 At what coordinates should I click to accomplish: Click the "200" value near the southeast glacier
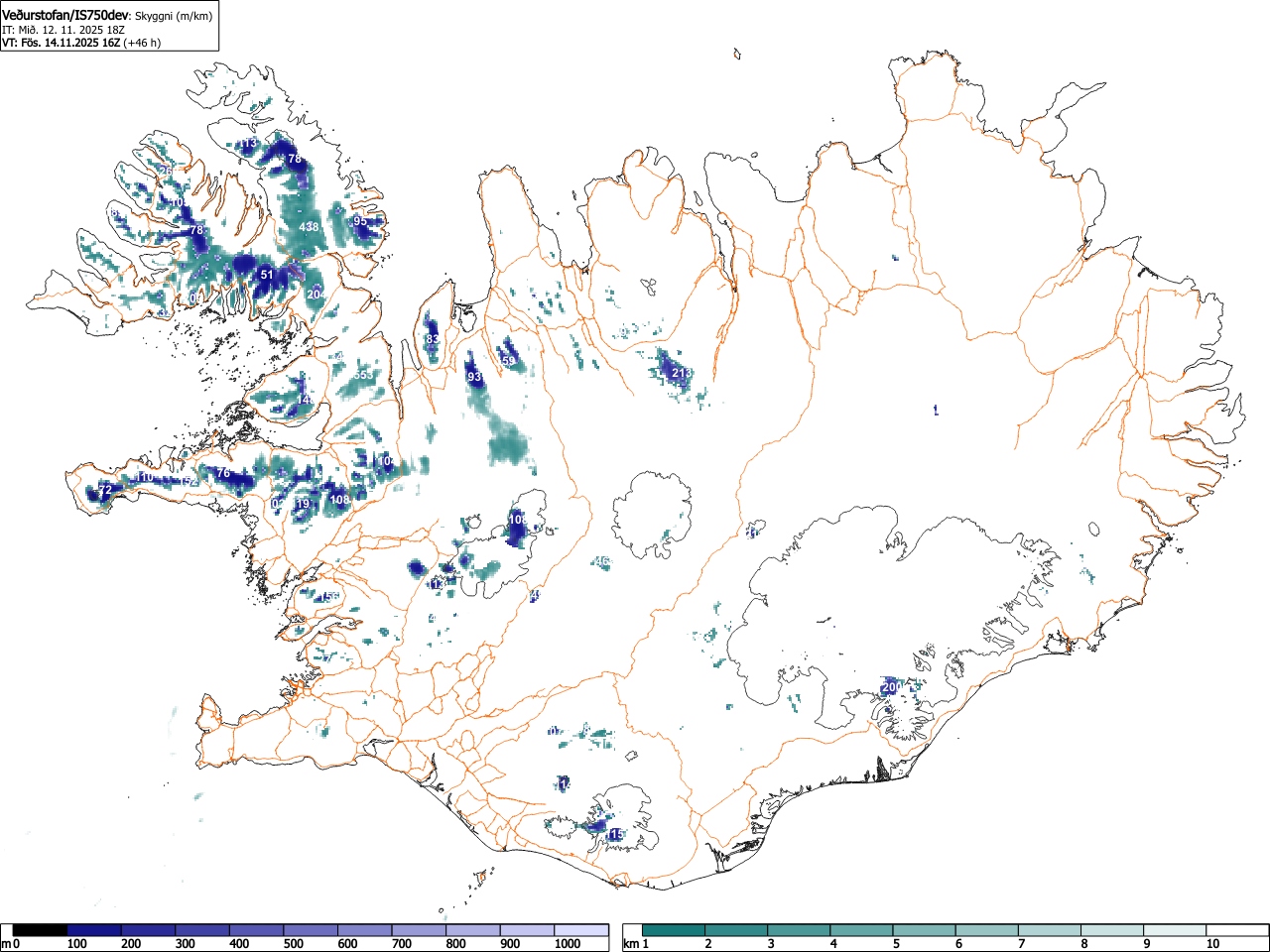(891, 686)
